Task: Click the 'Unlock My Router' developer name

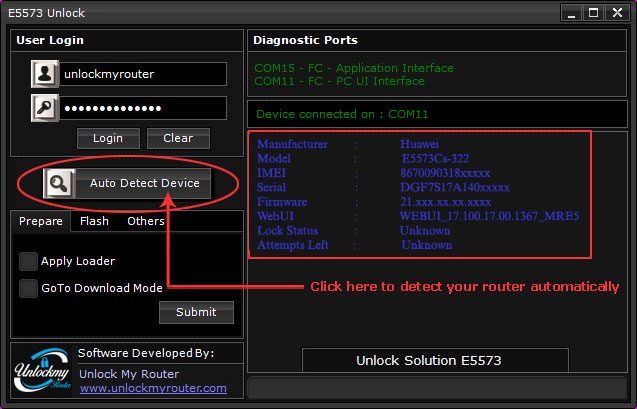Action: click(129, 374)
